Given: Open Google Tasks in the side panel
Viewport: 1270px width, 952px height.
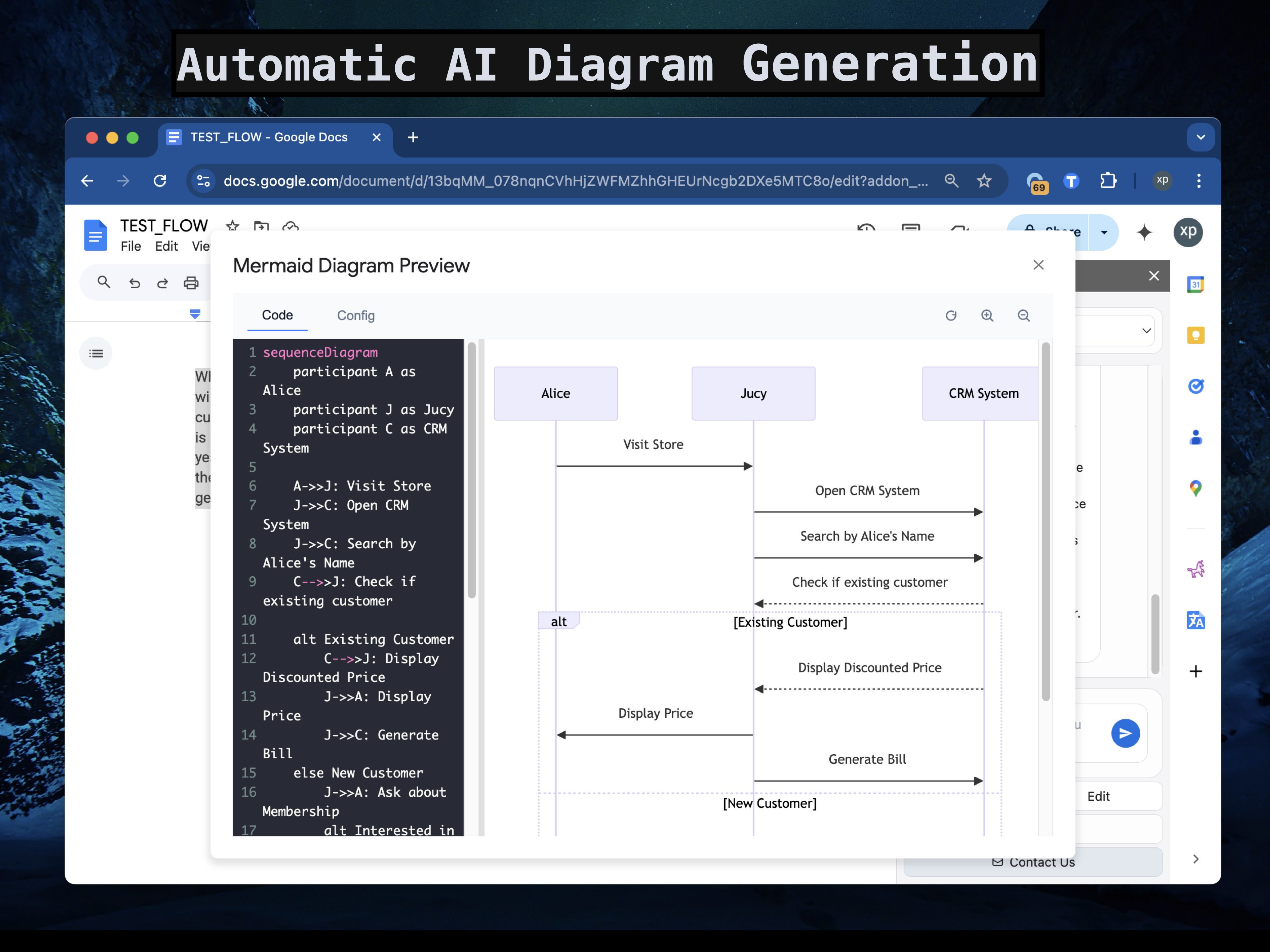Looking at the screenshot, I should pos(1196,386).
